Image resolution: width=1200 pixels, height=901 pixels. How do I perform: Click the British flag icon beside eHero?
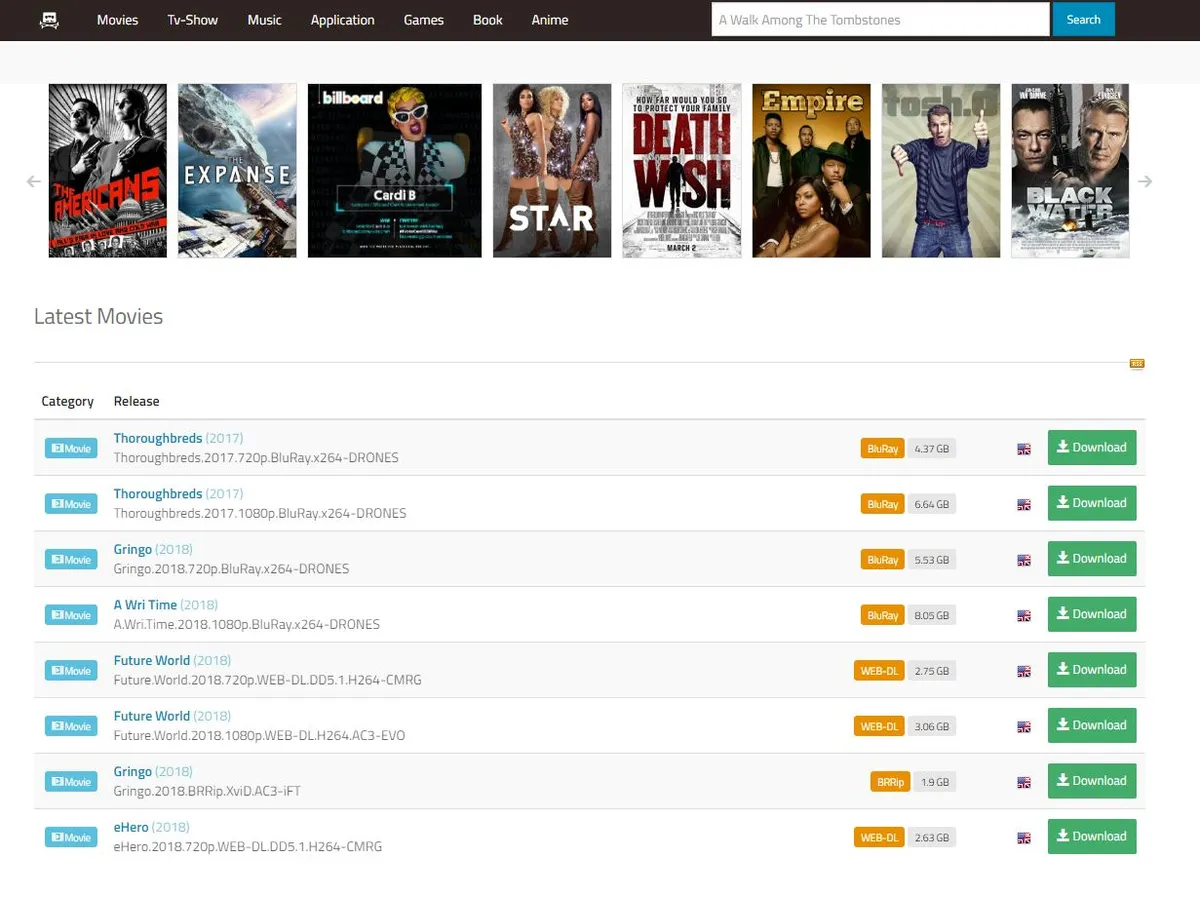click(1023, 837)
